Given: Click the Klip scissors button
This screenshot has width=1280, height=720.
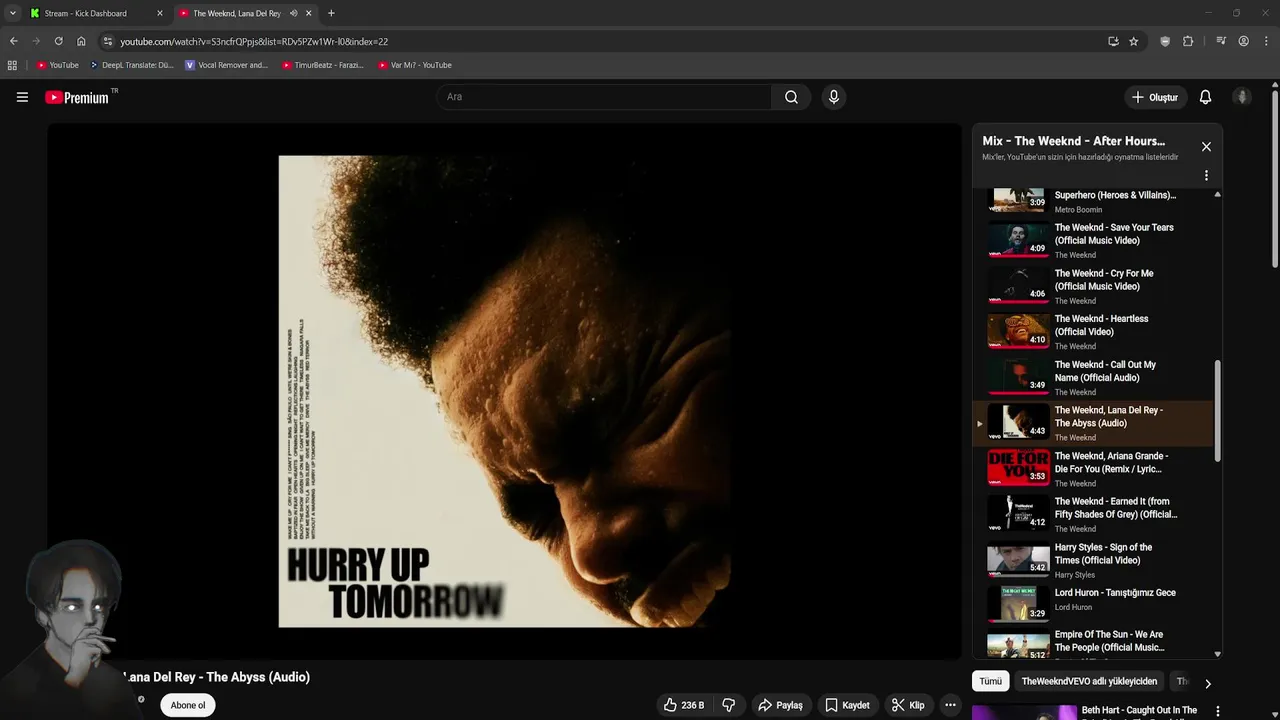Looking at the screenshot, I should click(908, 705).
